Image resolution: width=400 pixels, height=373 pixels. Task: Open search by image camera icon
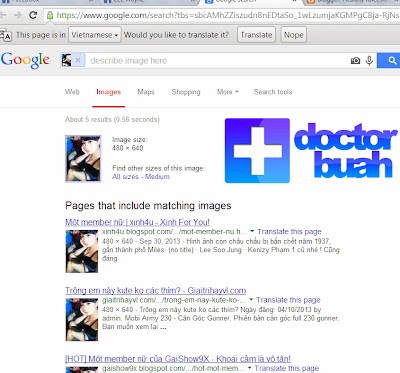point(355,61)
